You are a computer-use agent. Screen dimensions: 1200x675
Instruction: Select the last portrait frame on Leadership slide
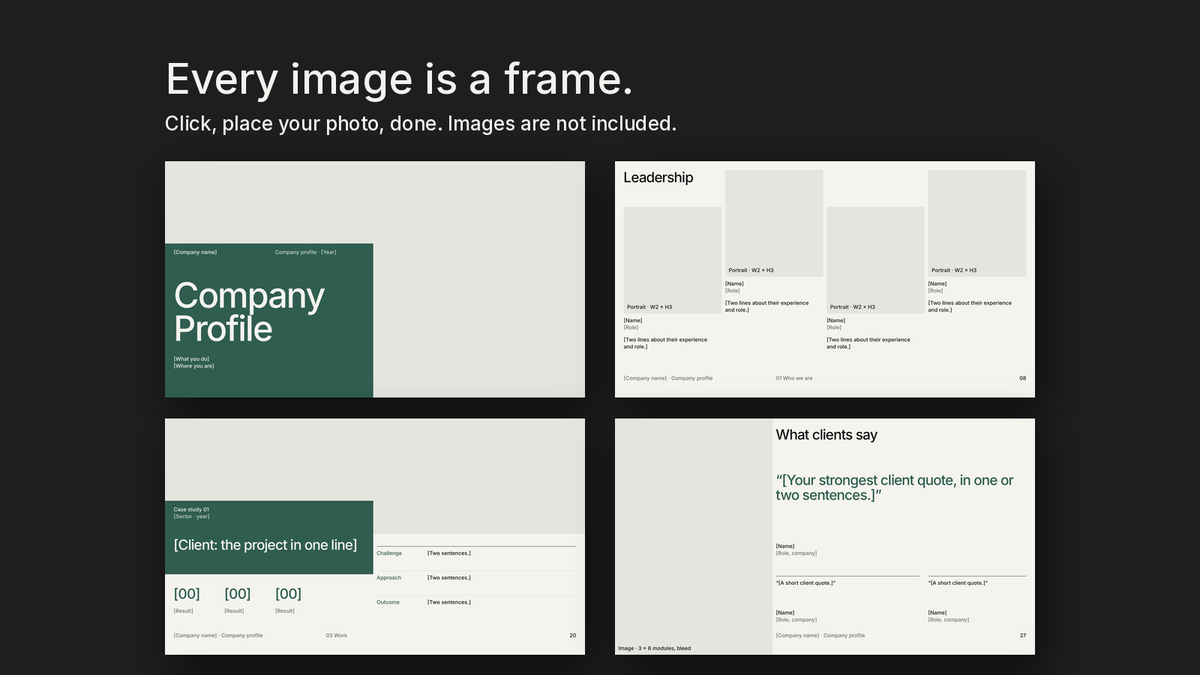click(977, 223)
